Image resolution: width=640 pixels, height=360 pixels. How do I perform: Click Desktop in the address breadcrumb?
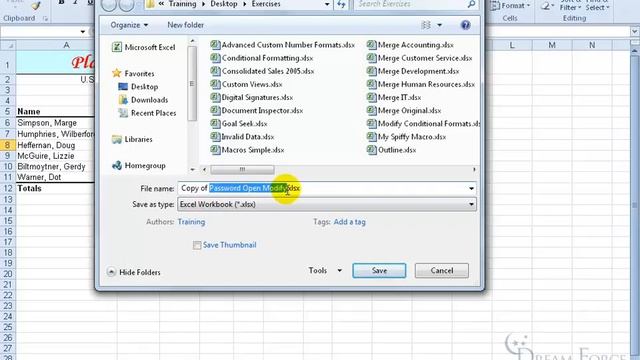click(225, 4)
